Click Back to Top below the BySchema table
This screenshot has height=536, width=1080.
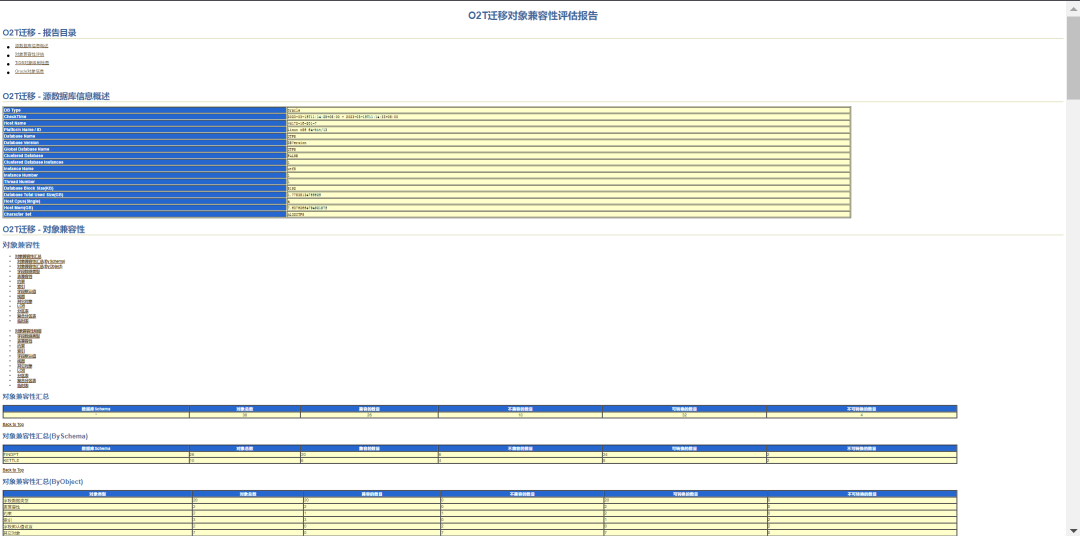13,470
